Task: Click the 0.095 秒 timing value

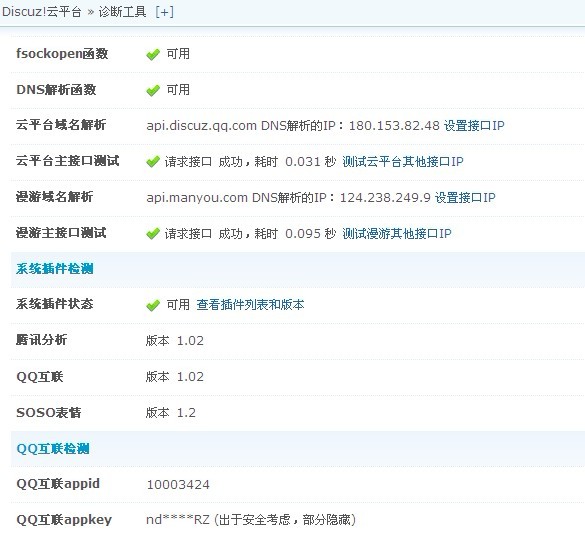Action: [x=311, y=234]
